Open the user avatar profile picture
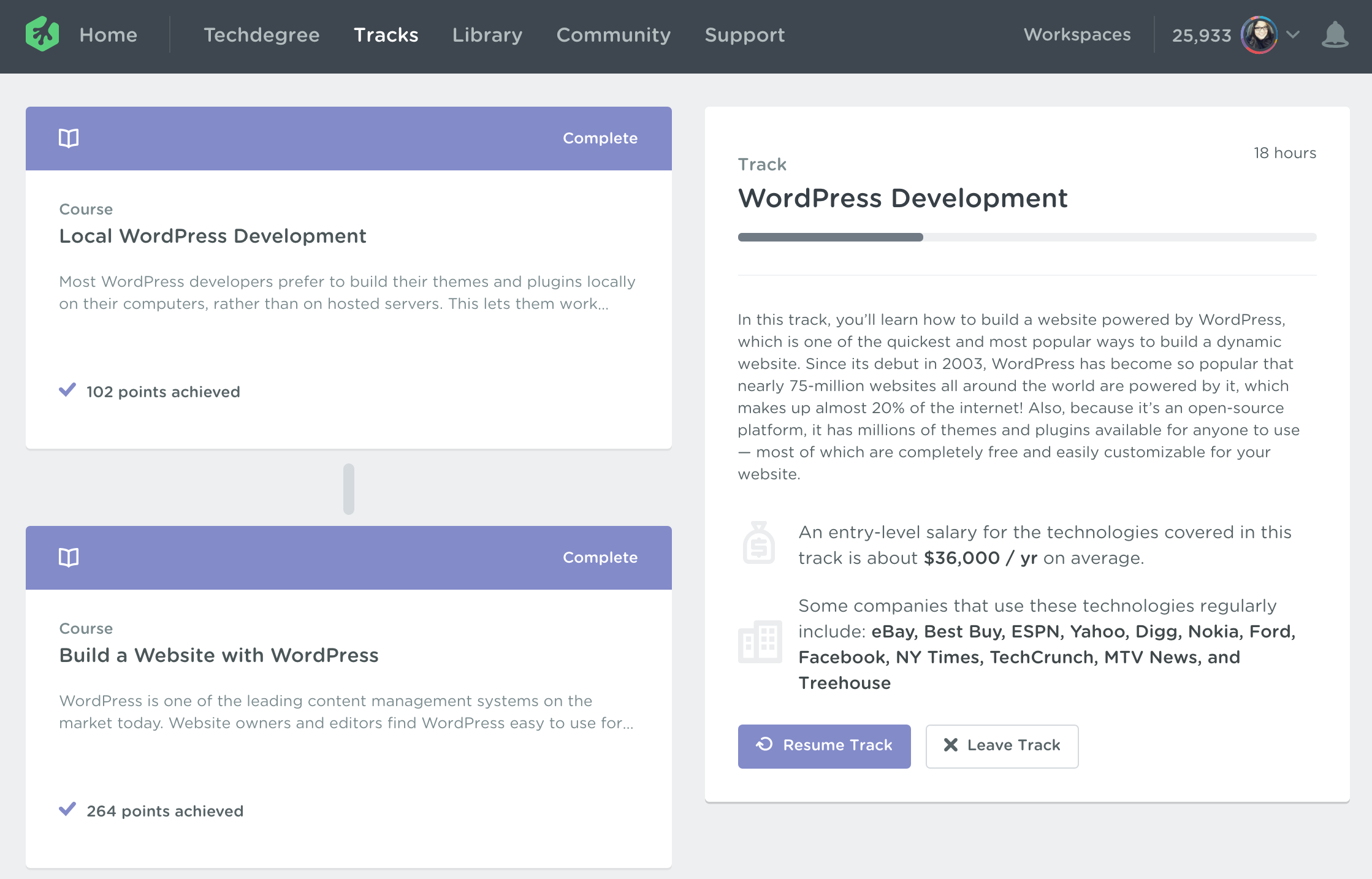The image size is (1372, 879). [1259, 35]
